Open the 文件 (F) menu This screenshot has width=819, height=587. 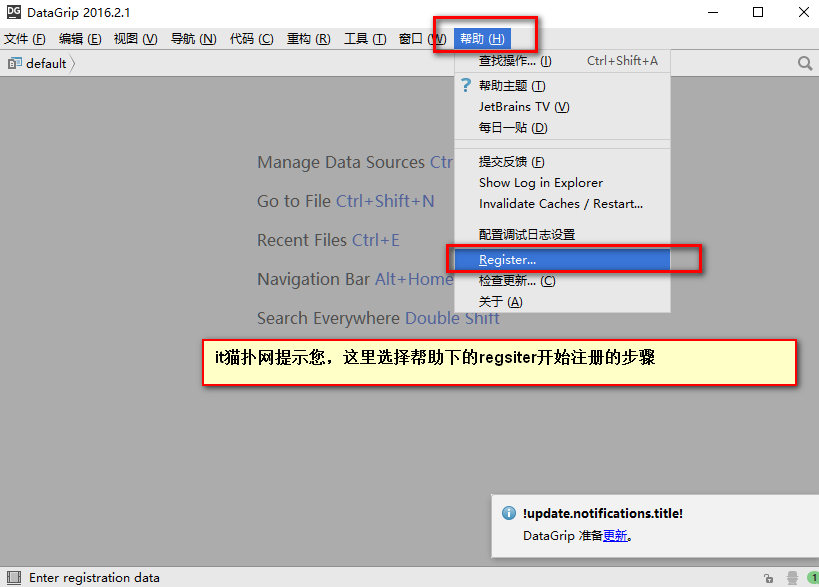point(25,39)
